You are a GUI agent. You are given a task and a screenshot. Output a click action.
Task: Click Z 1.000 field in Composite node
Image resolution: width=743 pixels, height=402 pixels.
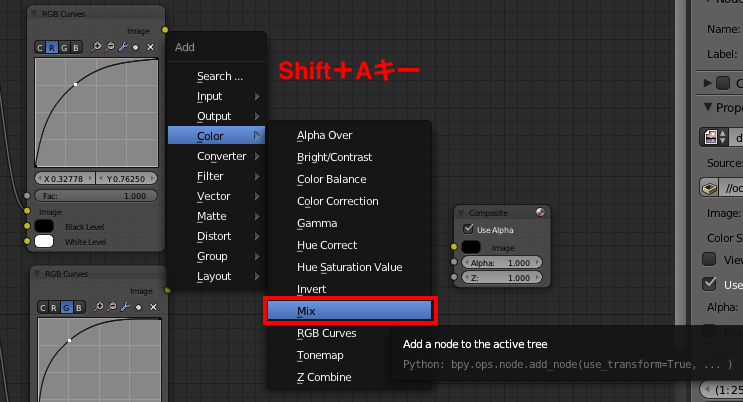click(x=502, y=278)
